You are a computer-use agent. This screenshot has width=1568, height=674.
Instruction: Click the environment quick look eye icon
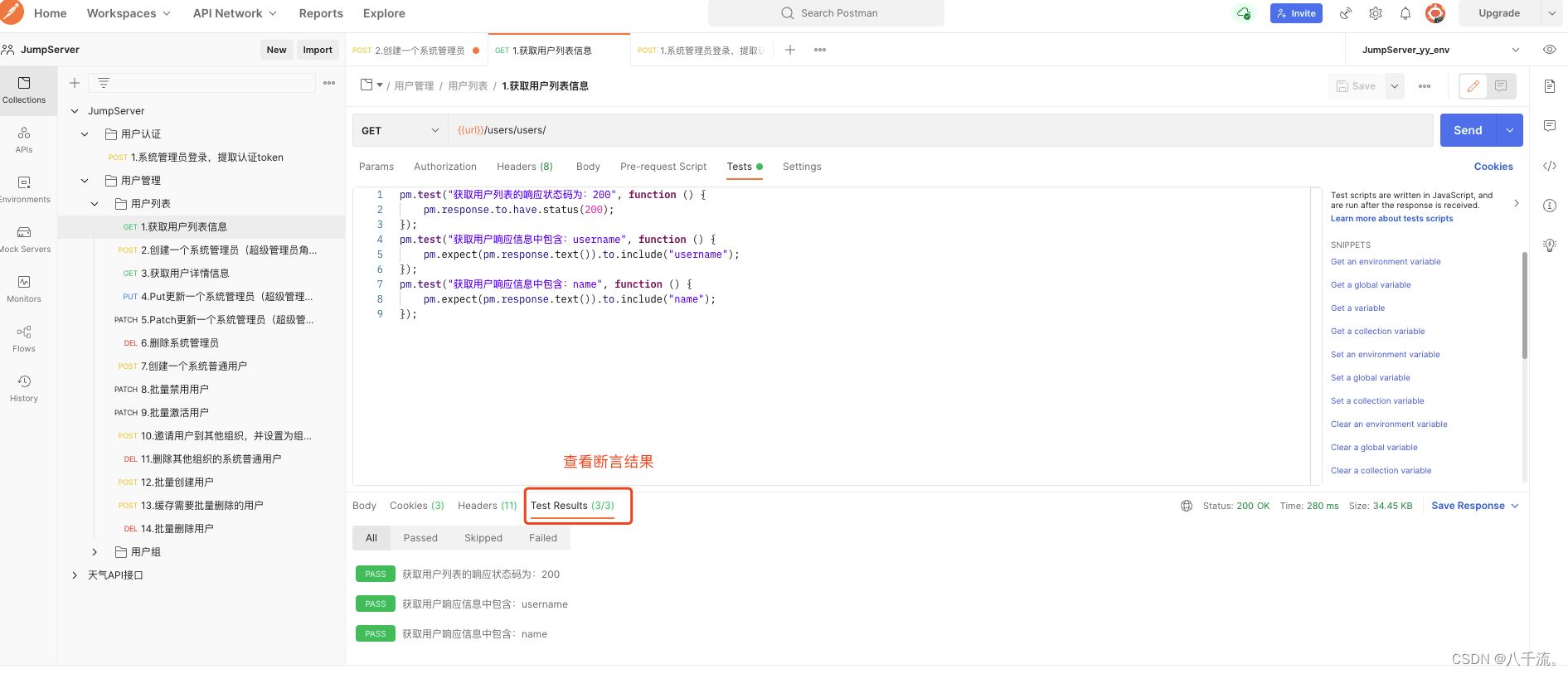click(x=1549, y=50)
